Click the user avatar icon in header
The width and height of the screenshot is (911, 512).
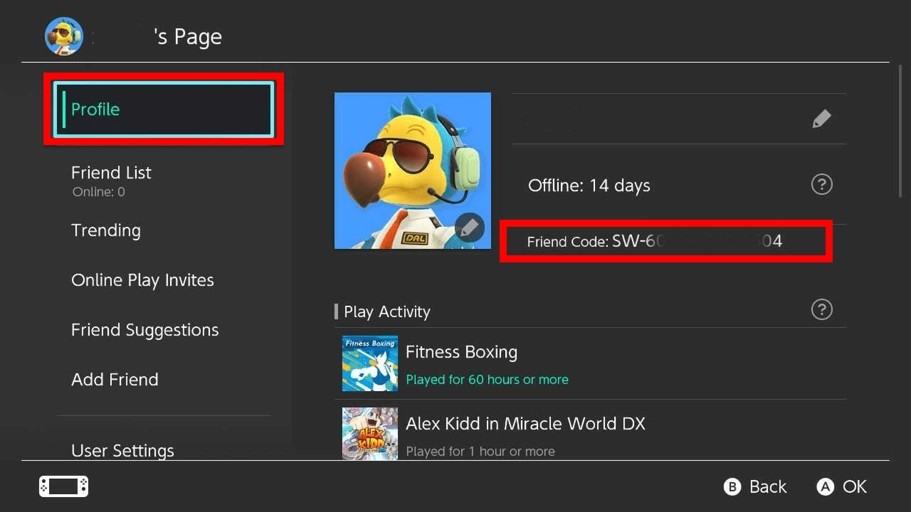pos(63,37)
